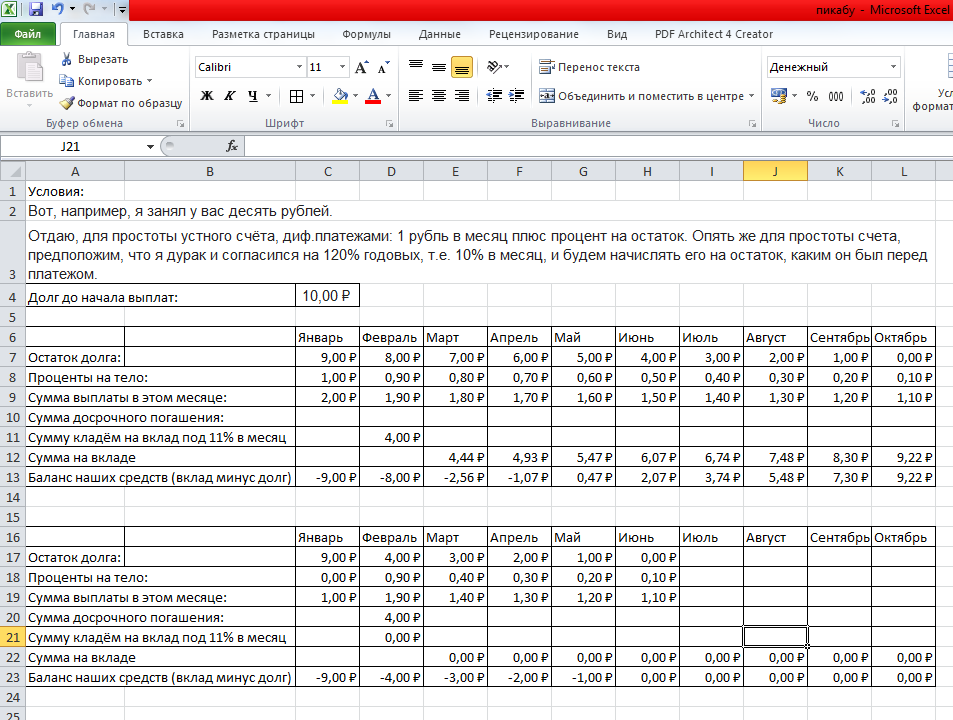Viewport: 953px width, 720px height.
Task: Toggle bold formatting (Ж)
Action: click(x=207, y=96)
